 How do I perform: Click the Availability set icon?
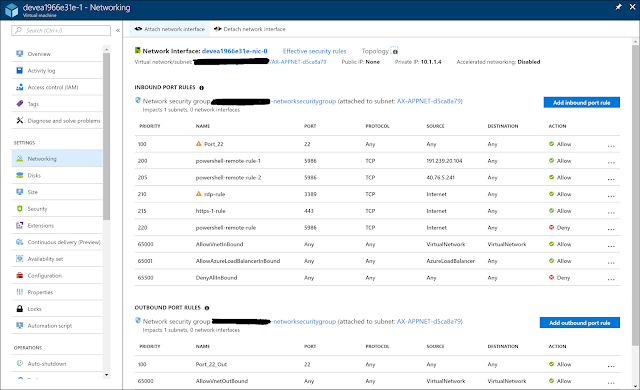click(20, 259)
